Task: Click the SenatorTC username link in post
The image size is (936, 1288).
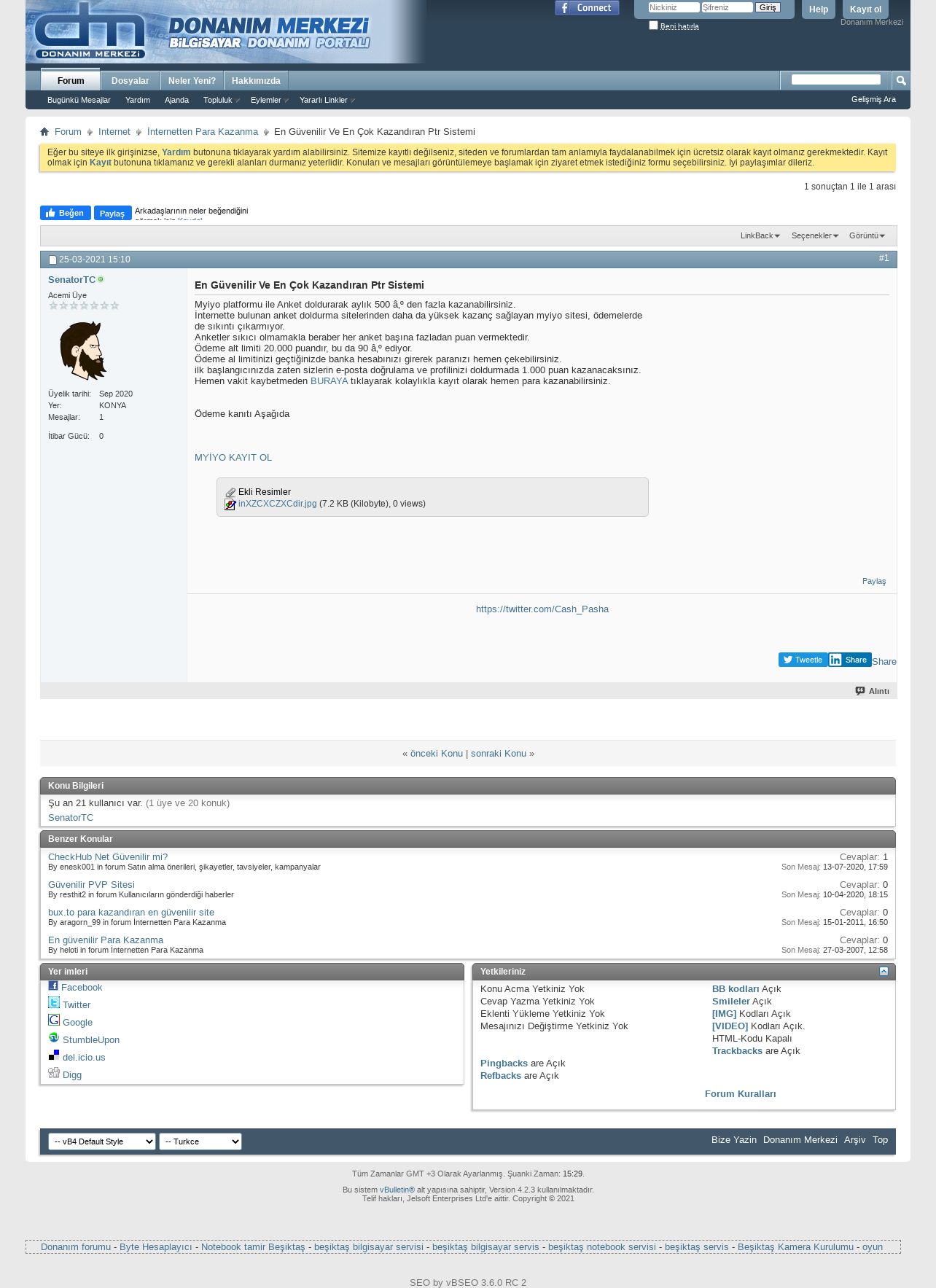Action: point(71,280)
